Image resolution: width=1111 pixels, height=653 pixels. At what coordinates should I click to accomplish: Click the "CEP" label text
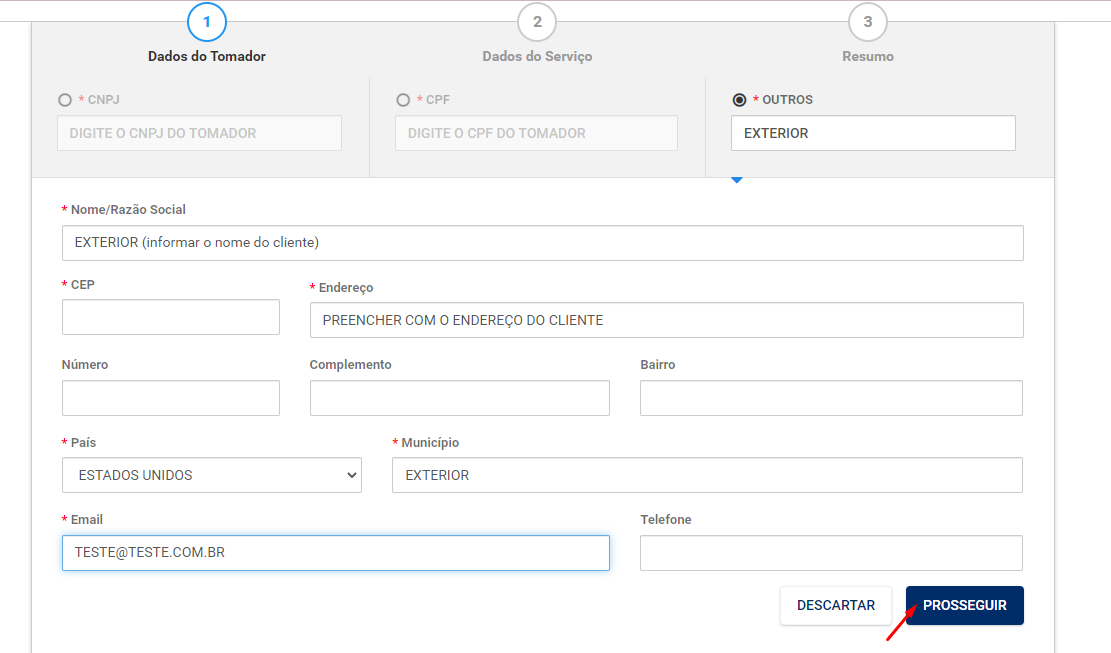(x=82, y=285)
